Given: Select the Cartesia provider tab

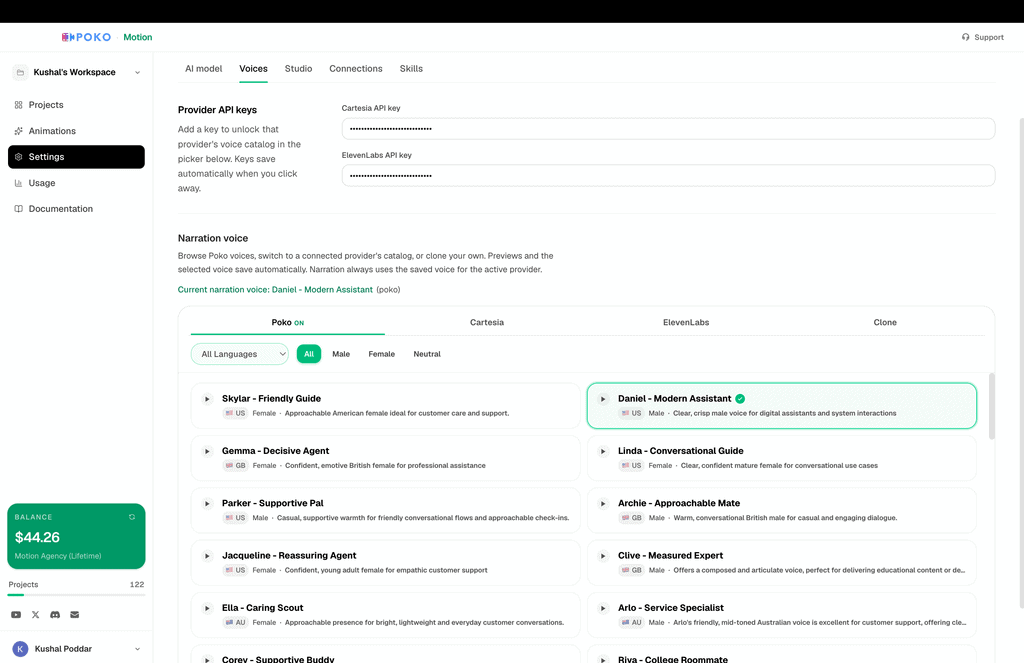Looking at the screenshot, I should 487,323.
